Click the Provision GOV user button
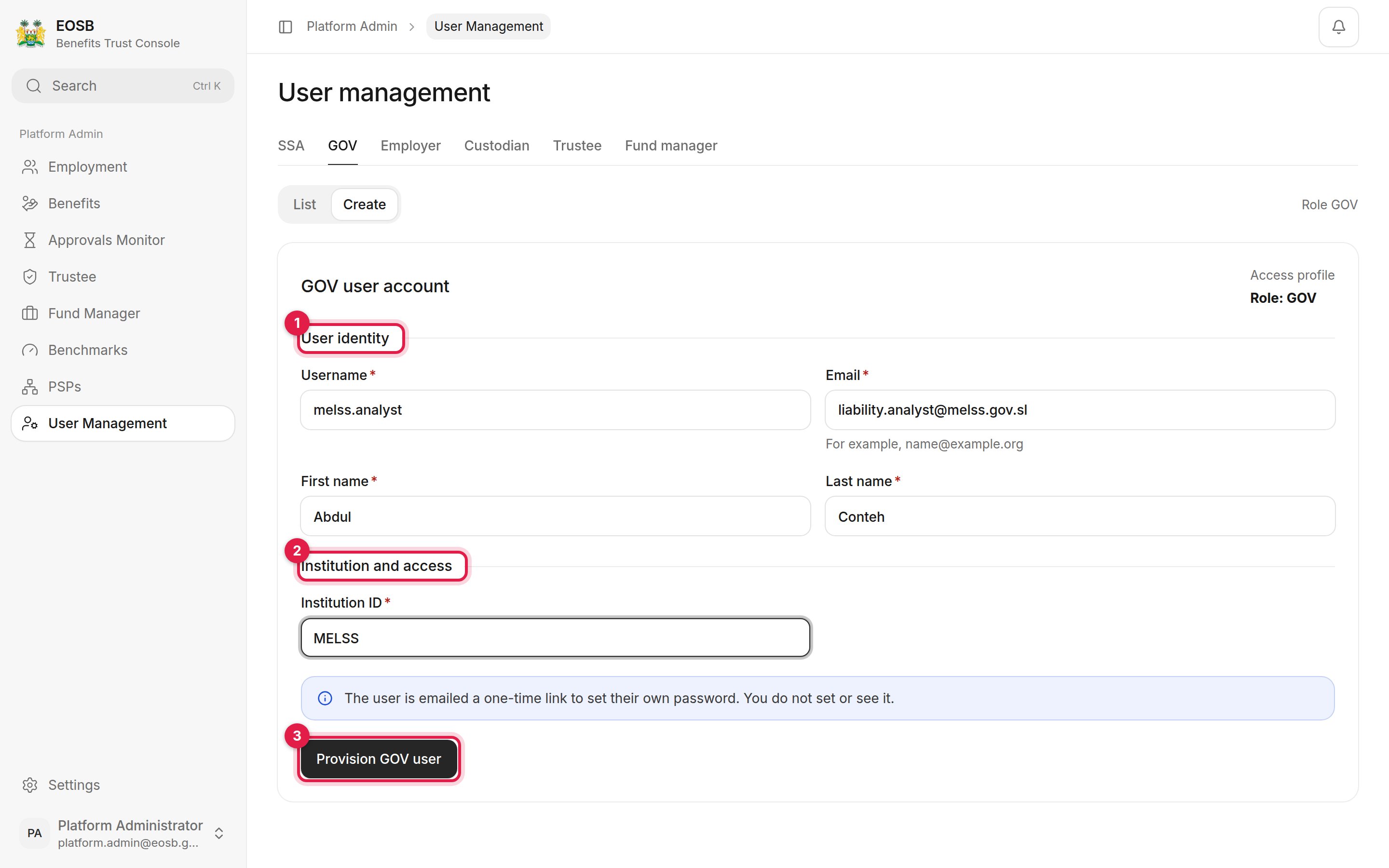Image resolution: width=1389 pixels, height=868 pixels. [x=379, y=759]
